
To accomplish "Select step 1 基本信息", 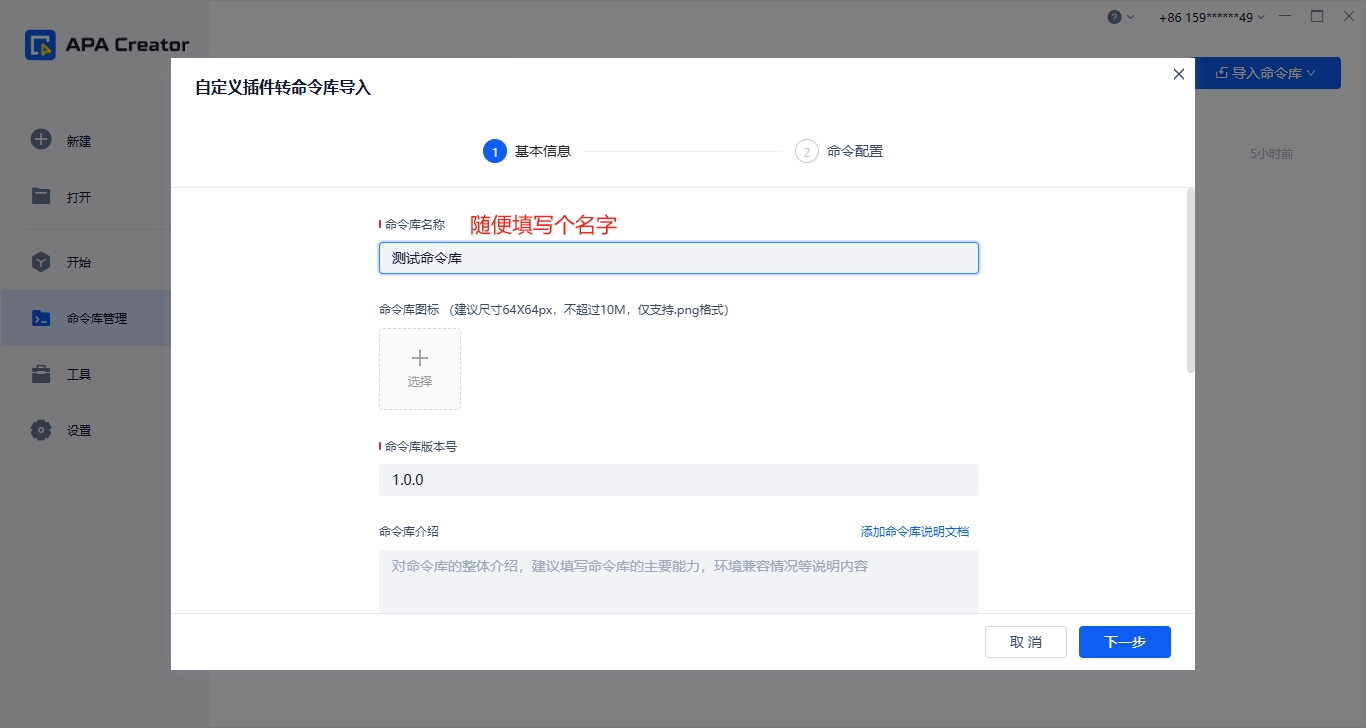I will pyautogui.click(x=527, y=152).
